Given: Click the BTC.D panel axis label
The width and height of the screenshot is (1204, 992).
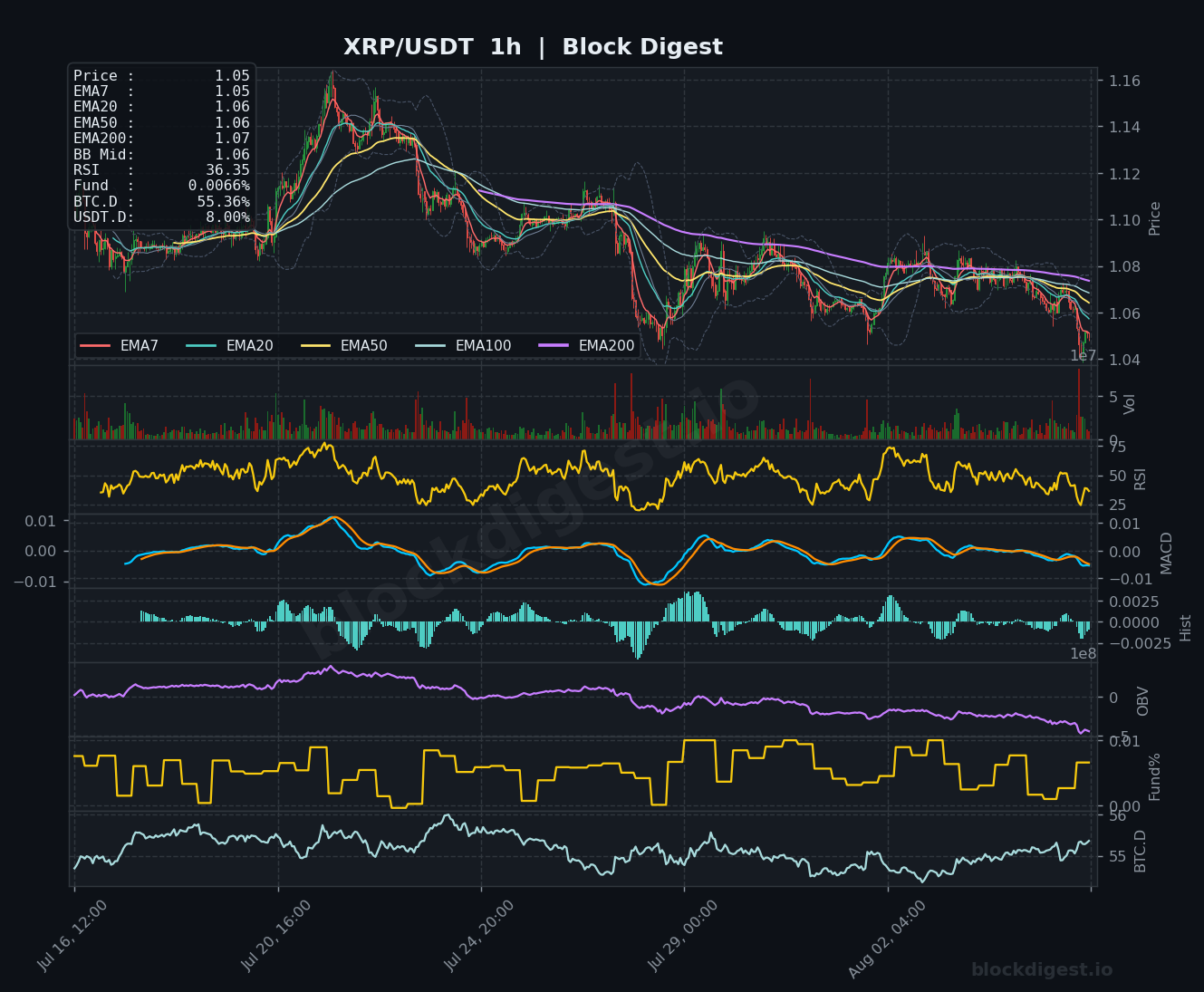Looking at the screenshot, I should click(x=1140, y=852).
